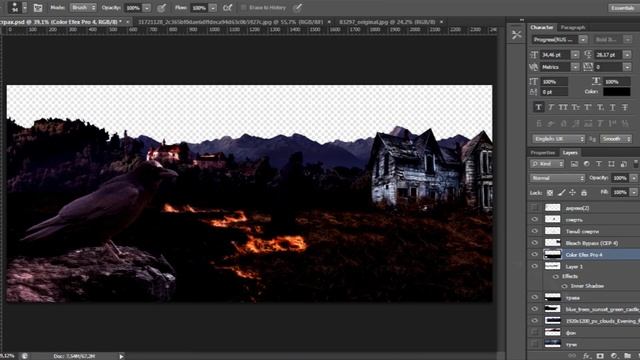Toggle All Caps text style
The image size is (640, 360).
pos(563,107)
